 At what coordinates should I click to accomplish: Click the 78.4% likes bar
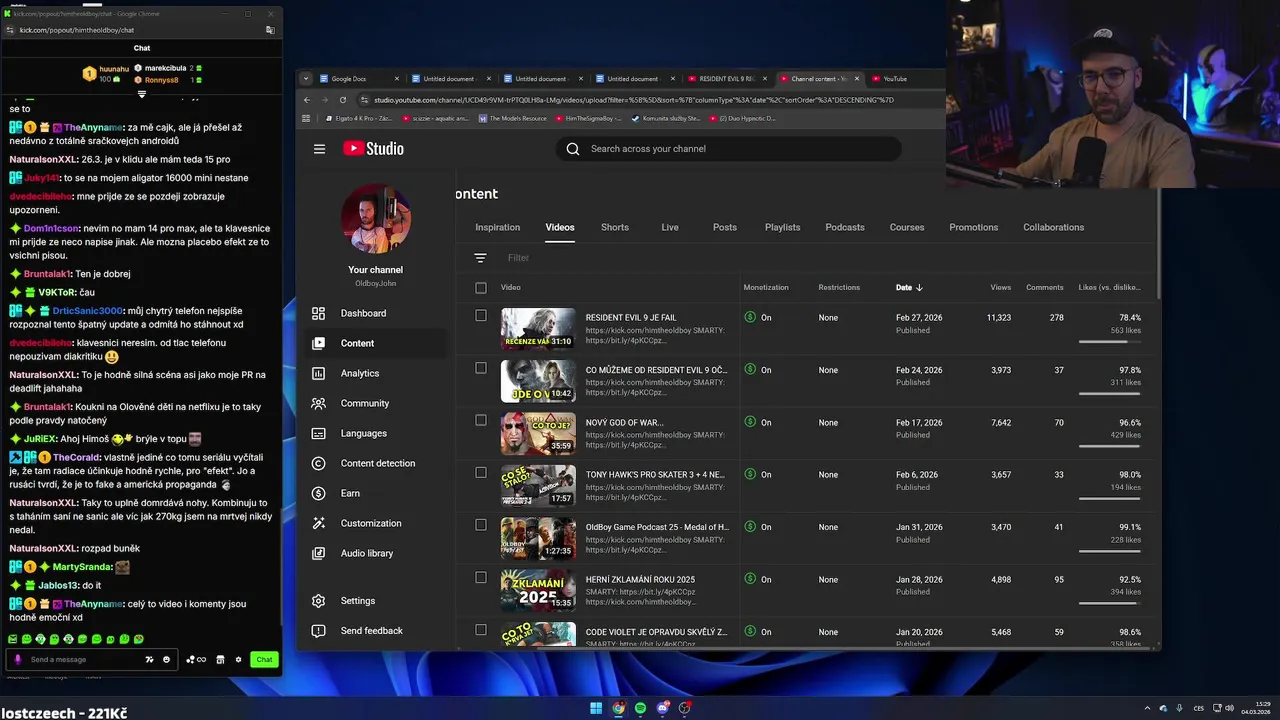tap(1109, 341)
